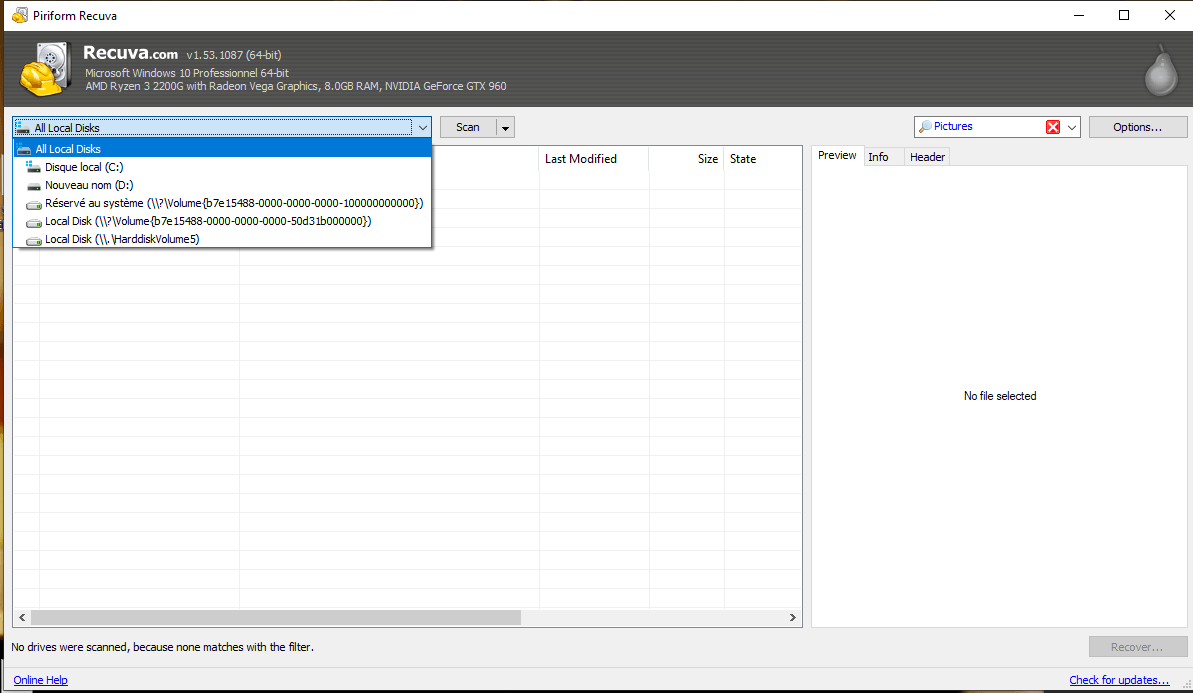
Task: Click the horizontal scrollbar right arrow
Action: [x=793, y=618]
